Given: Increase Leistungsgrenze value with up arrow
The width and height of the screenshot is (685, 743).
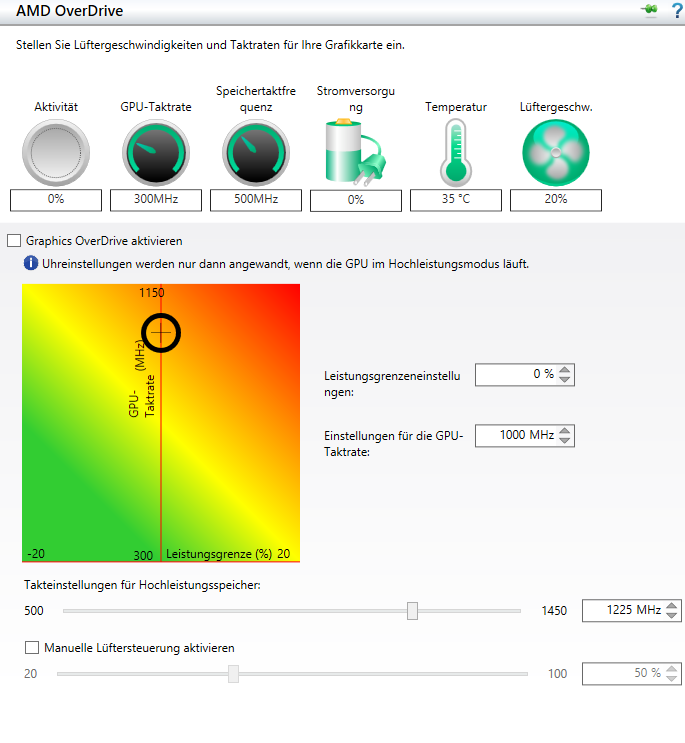Looking at the screenshot, I should 565,370.
